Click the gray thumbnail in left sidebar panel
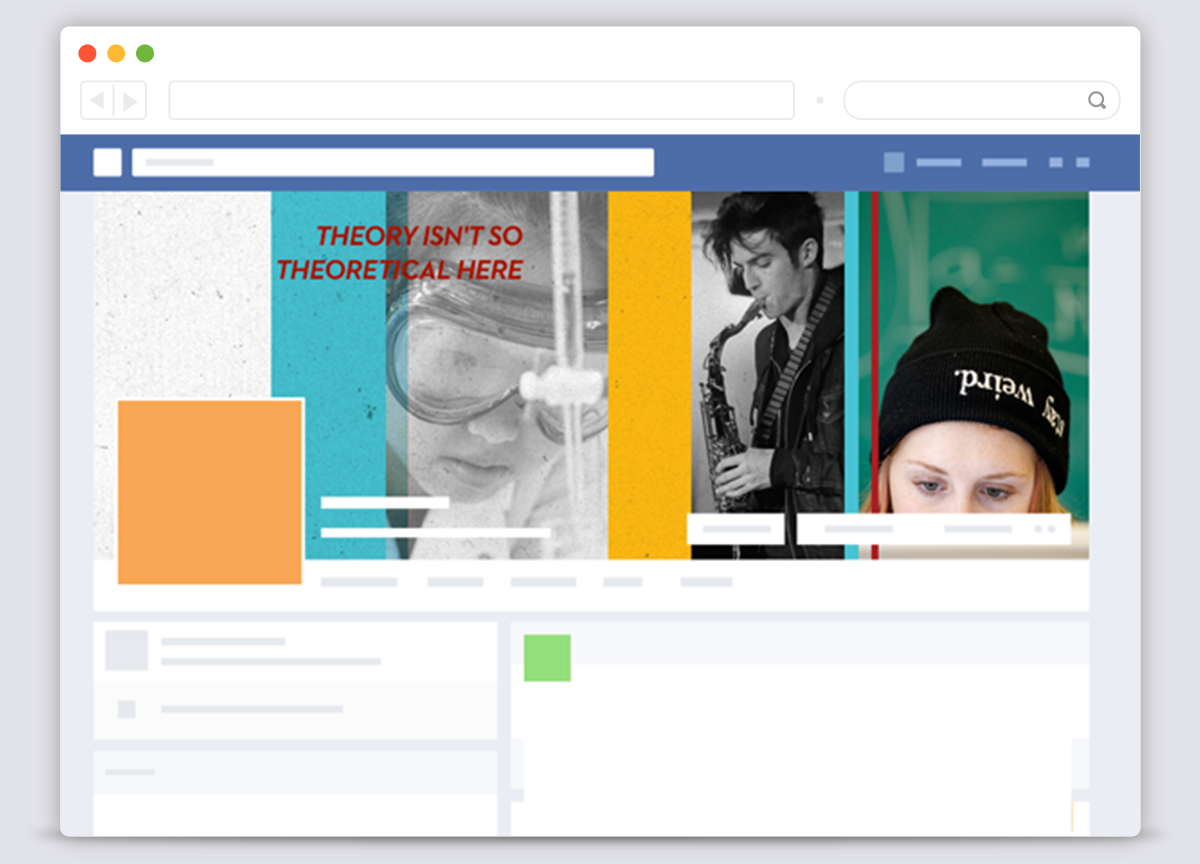The width and height of the screenshot is (1200, 864). pyautogui.click(x=126, y=650)
